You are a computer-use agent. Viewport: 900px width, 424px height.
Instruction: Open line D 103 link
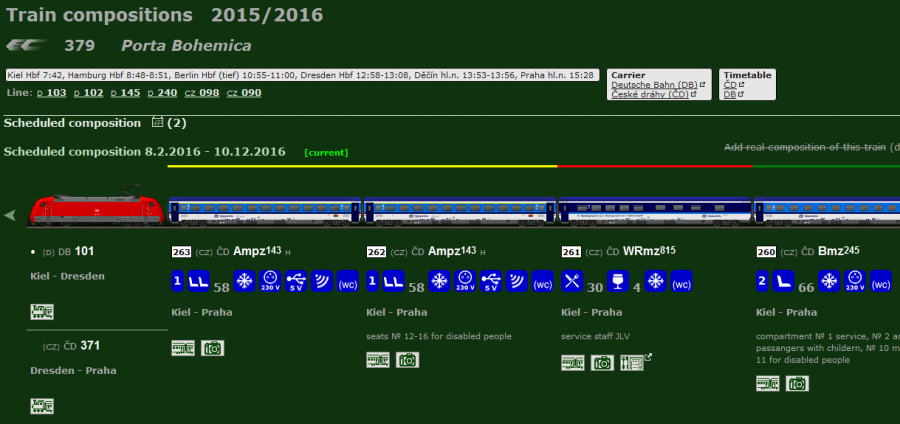click(51, 93)
